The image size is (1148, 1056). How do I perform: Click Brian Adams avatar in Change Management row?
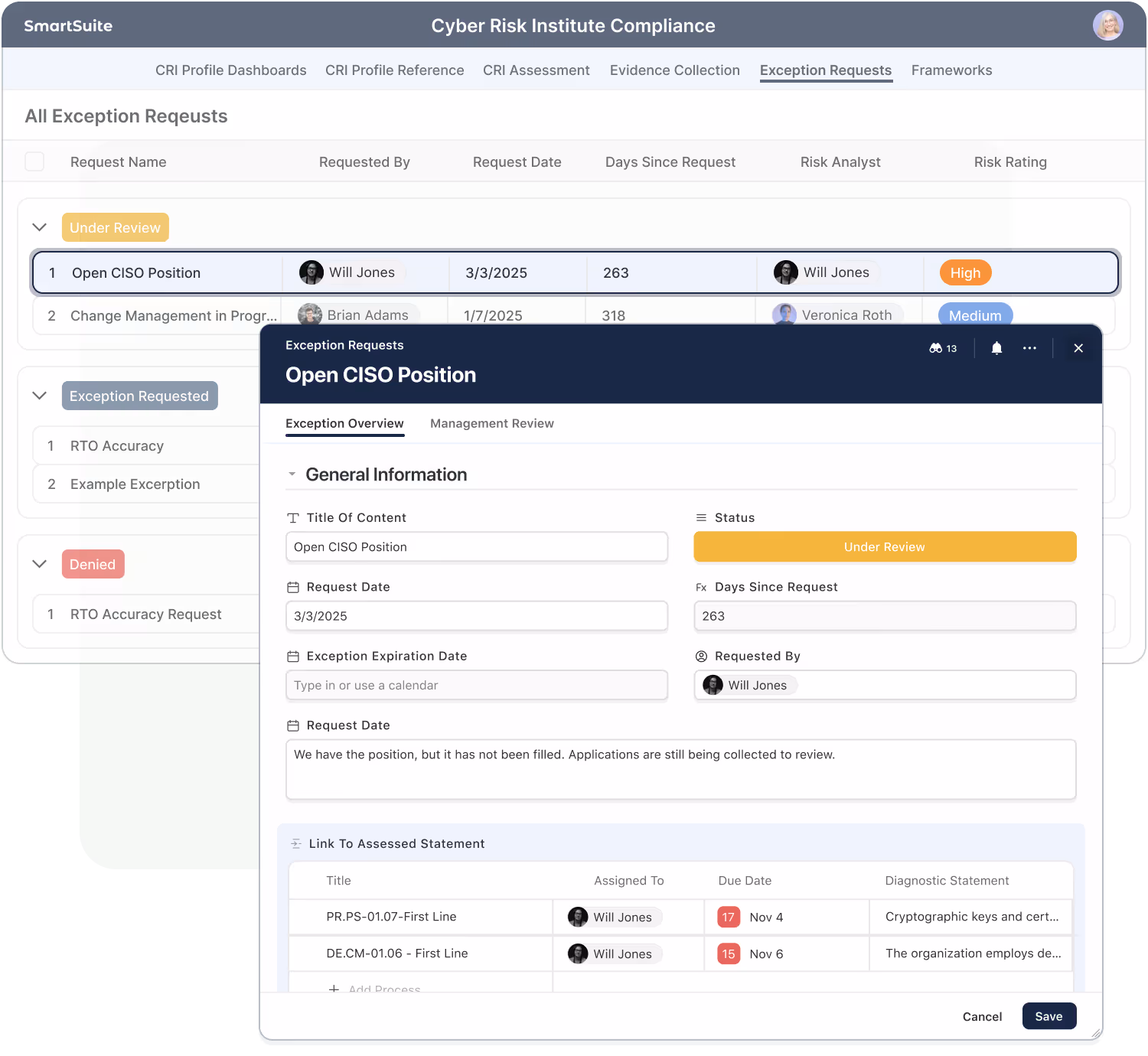coord(310,315)
